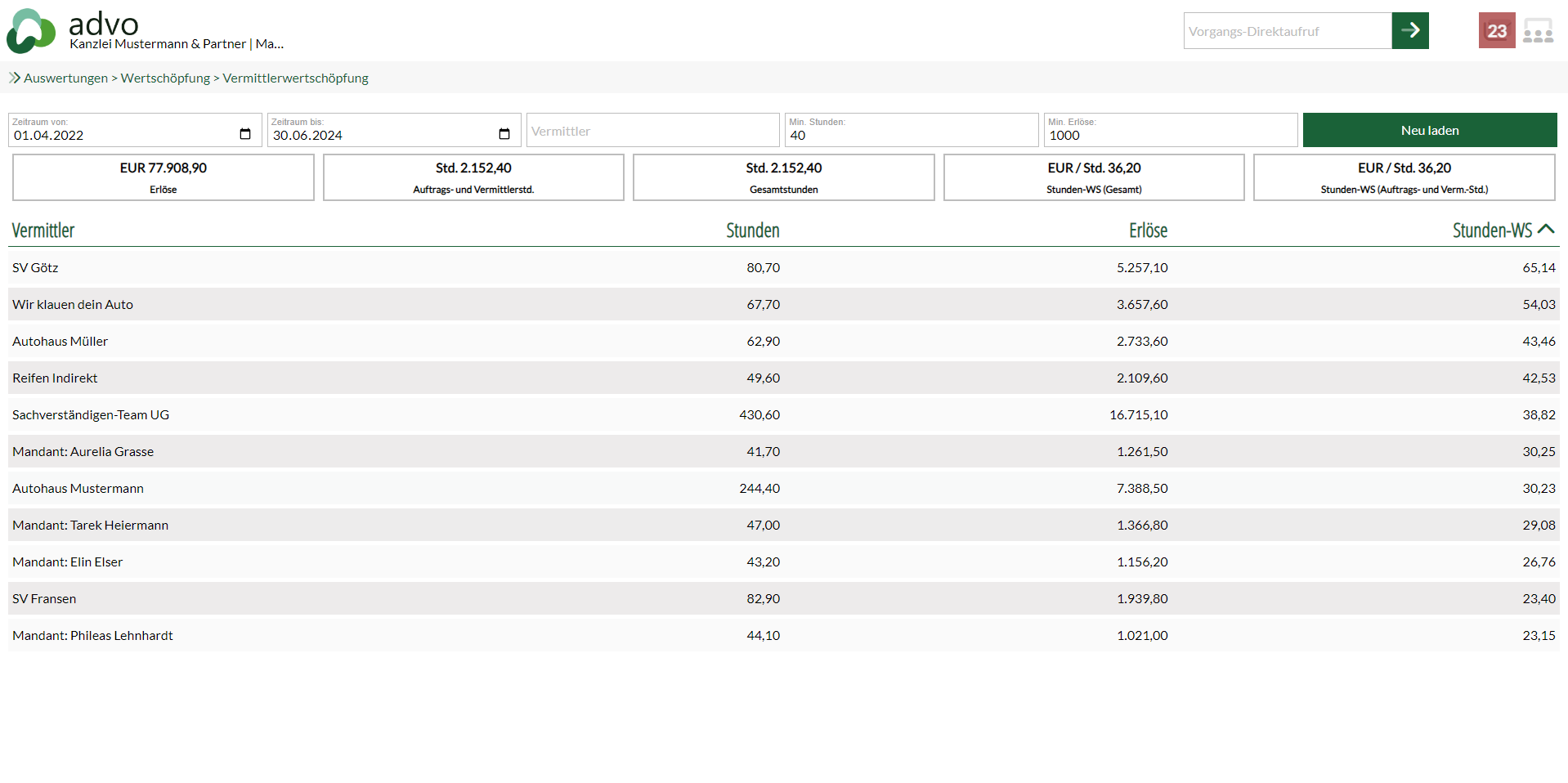Select Vermittlerwertschöpfung breadcrumb item
Viewport: 1568px width, 783px height.
(x=295, y=78)
